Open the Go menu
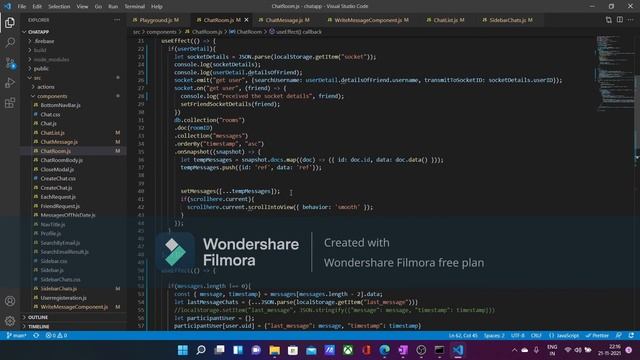 coord(98,7)
